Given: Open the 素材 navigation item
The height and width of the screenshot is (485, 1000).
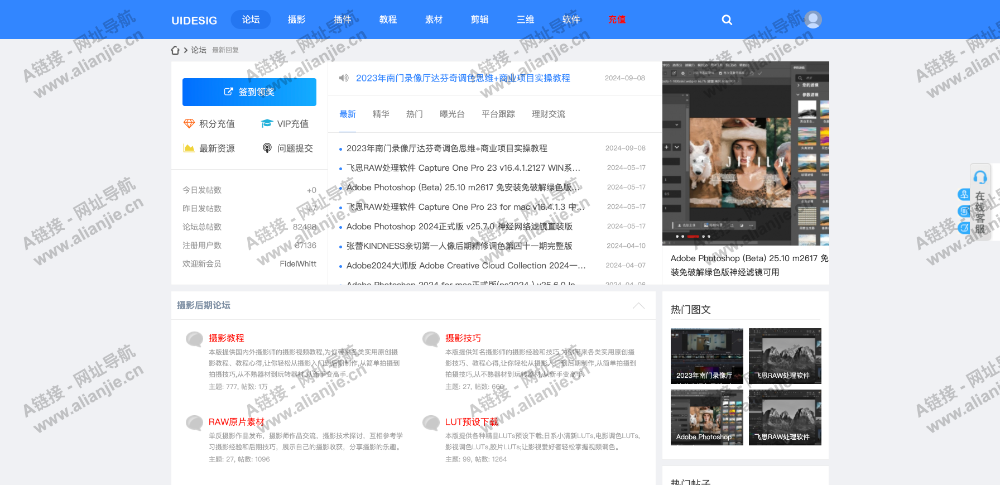Looking at the screenshot, I should [x=434, y=20].
